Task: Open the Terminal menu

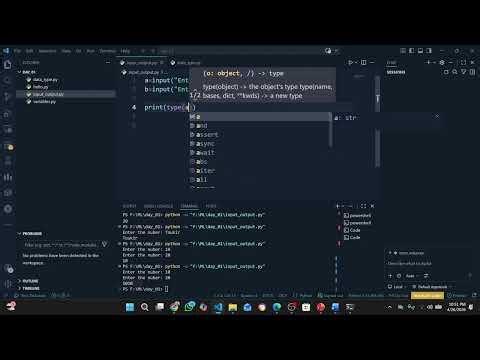Action: 107,51
